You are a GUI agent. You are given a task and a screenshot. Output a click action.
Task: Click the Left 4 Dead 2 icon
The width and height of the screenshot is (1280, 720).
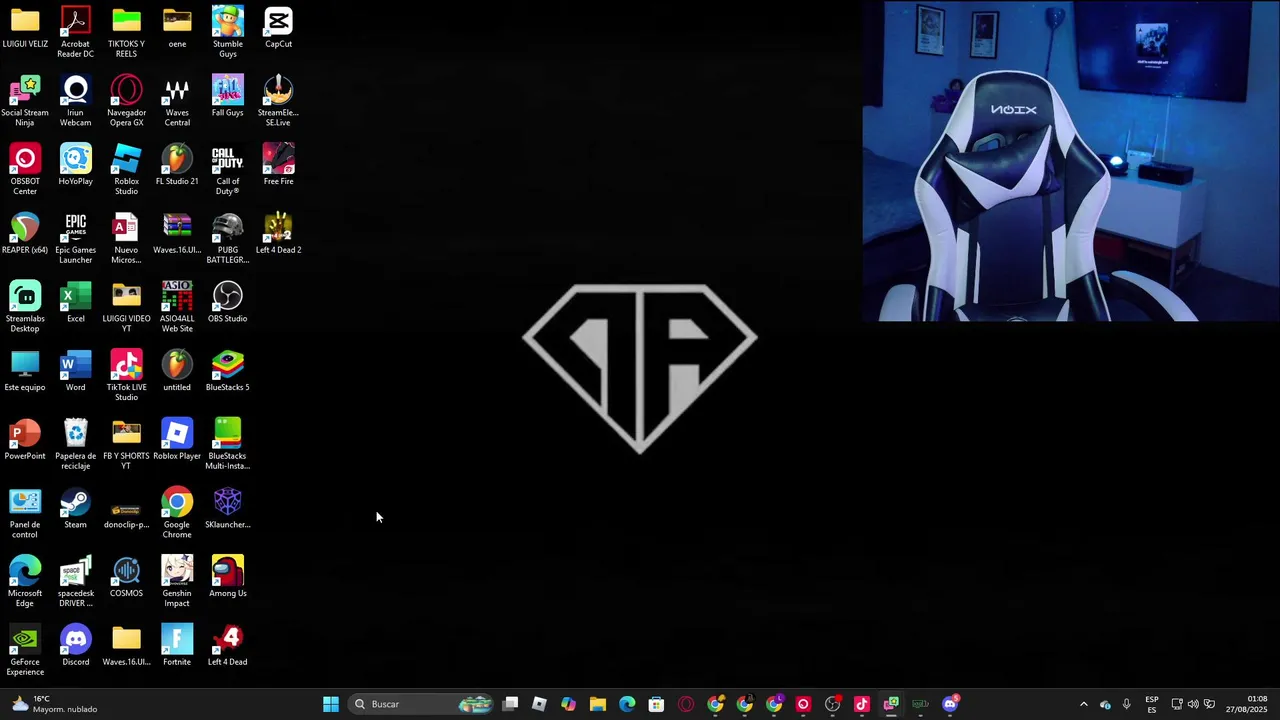click(x=278, y=234)
